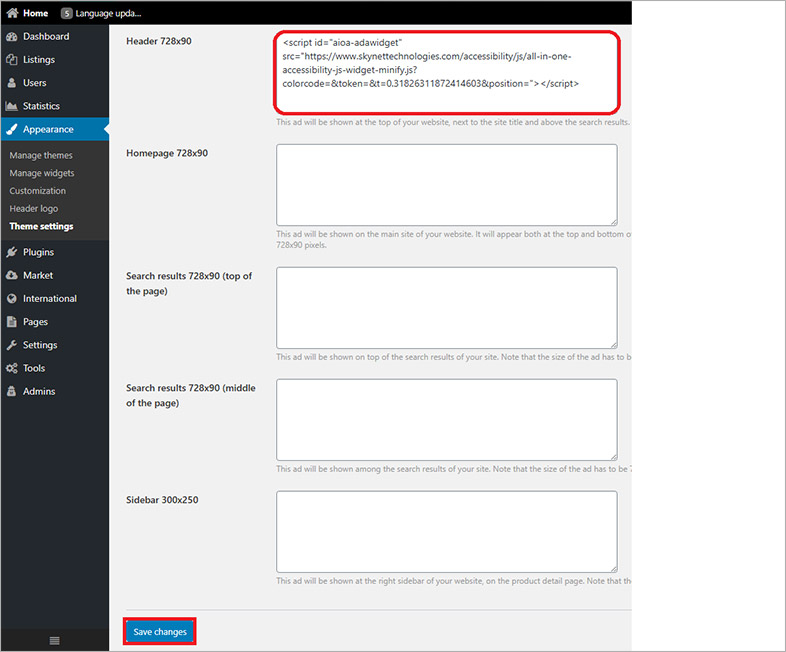Screen dimensions: 786x652
Task: Select the Header logo submenu item
Action: point(34,209)
